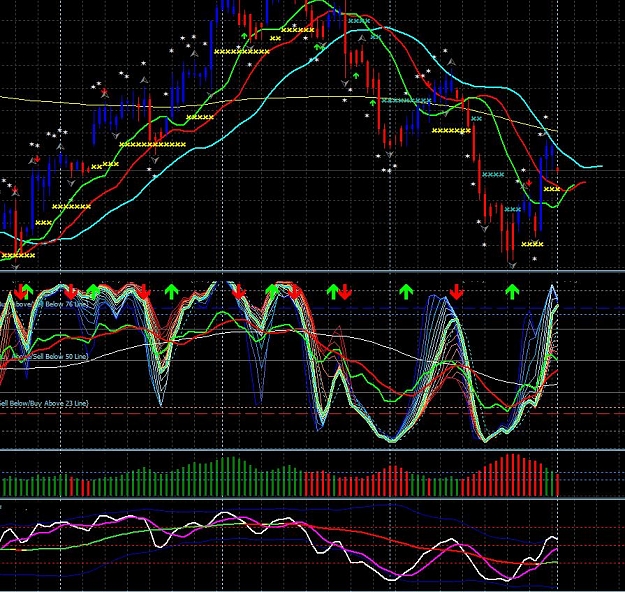The image size is (625, 592).
Task: Click the rightmost red down arrow in oscillator panel
Action: click(456, 292)
